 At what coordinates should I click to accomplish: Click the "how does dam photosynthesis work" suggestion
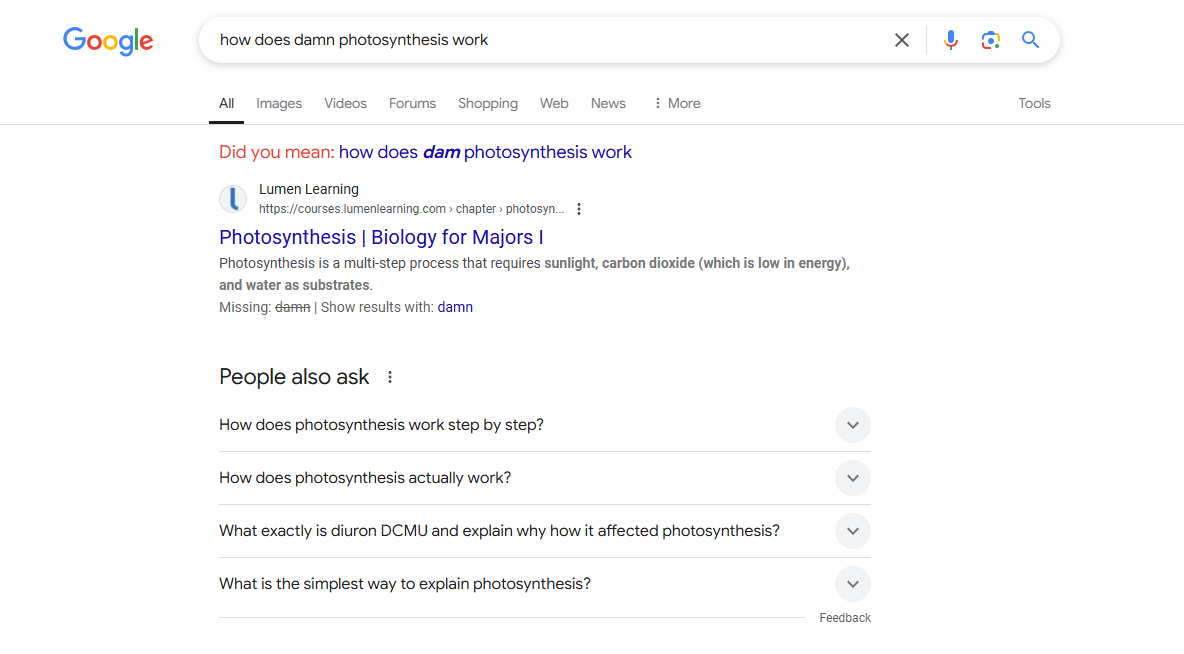click(485, 152)
